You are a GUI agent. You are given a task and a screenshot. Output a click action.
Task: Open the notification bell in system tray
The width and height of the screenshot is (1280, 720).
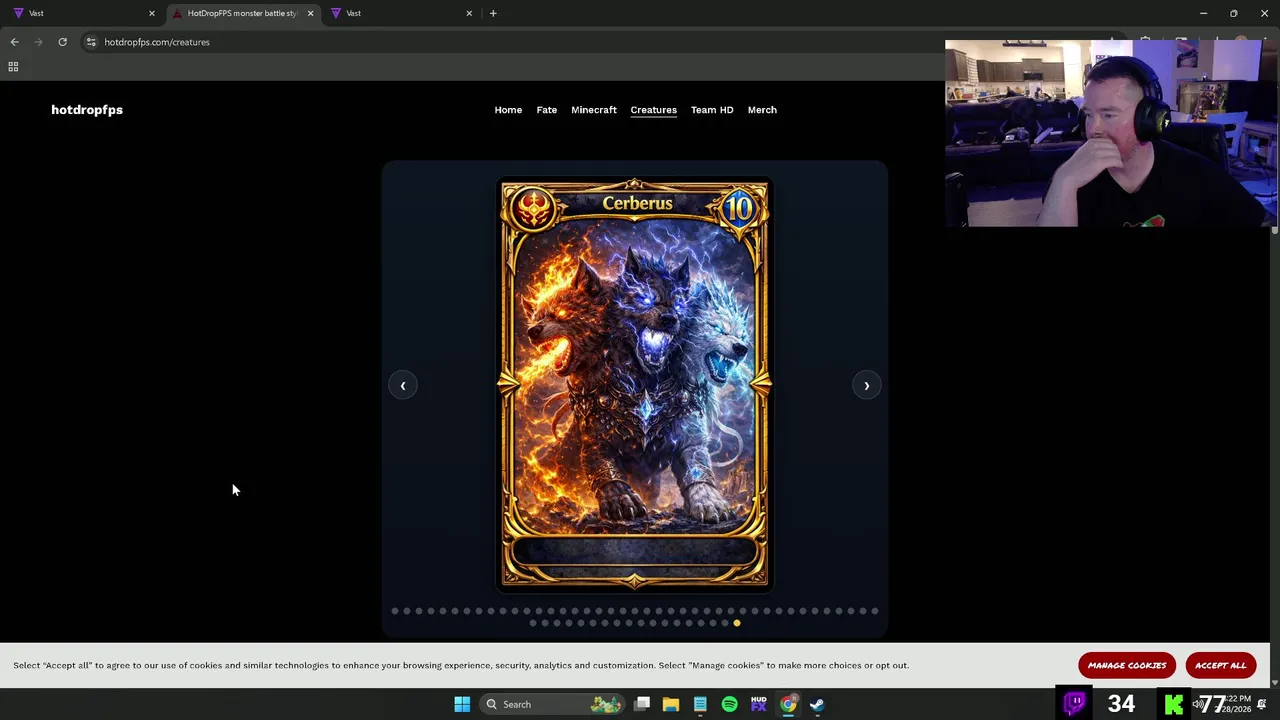coord(1262,704)
